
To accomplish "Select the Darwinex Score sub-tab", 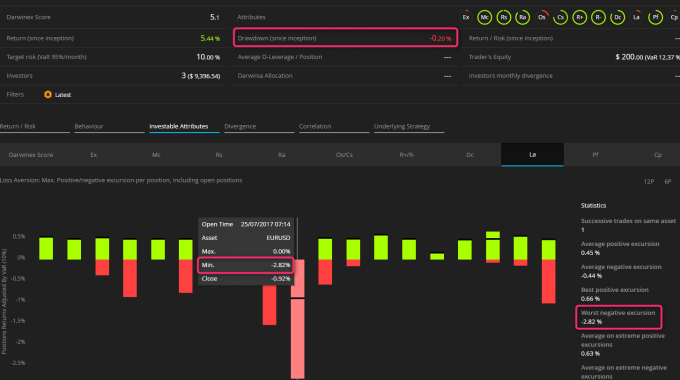I will (31, 155).
